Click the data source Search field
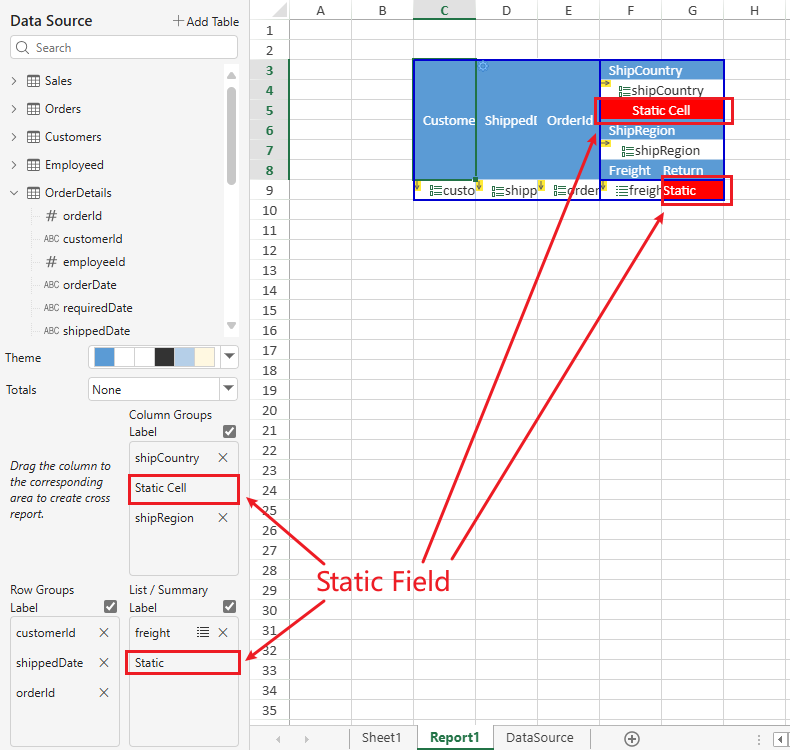 pyautogui.click(x=125, y=47)
